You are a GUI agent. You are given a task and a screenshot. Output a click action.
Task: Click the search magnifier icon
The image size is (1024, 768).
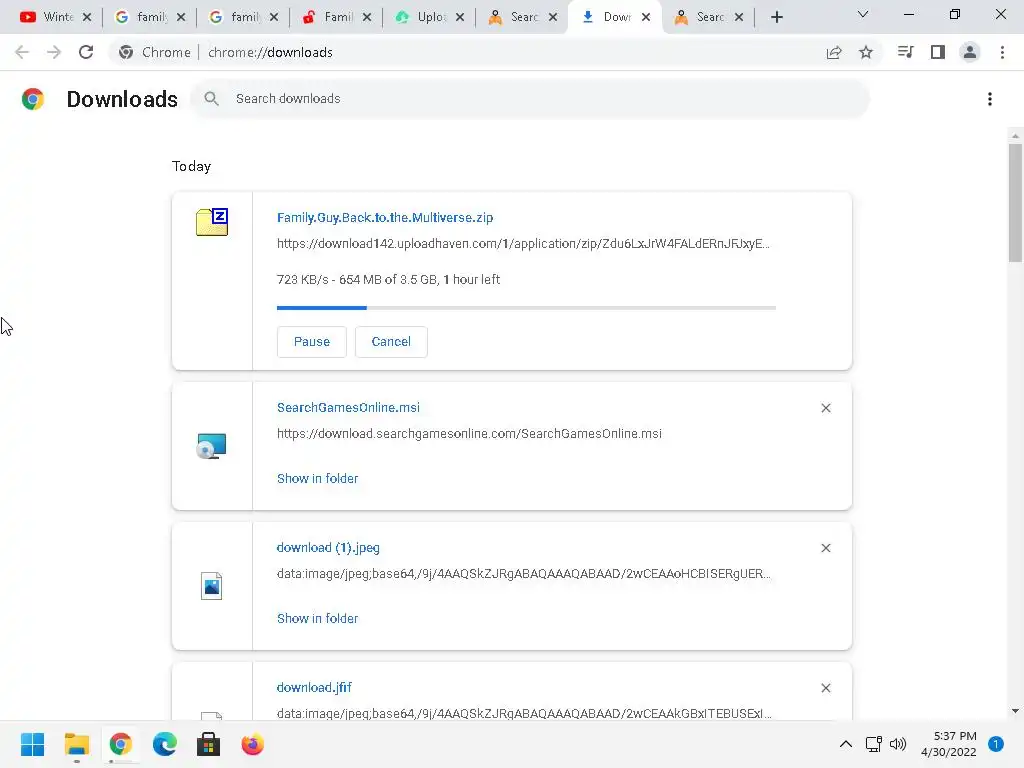[211, 99]
